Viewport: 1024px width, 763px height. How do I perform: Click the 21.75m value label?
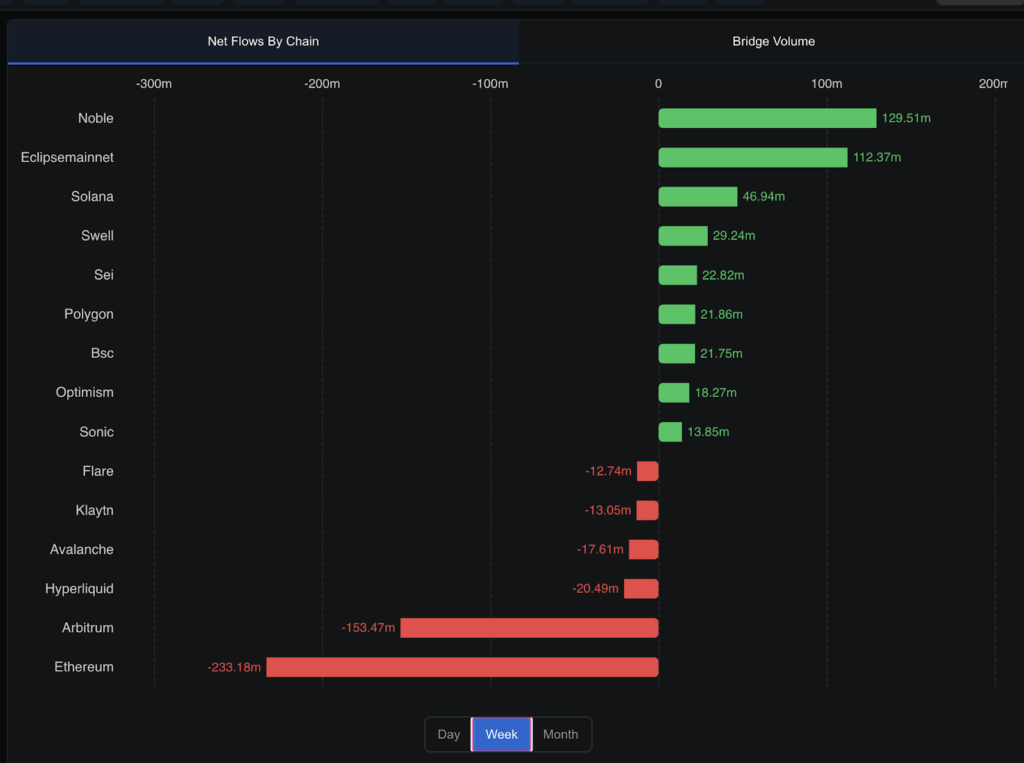[722, 353]
